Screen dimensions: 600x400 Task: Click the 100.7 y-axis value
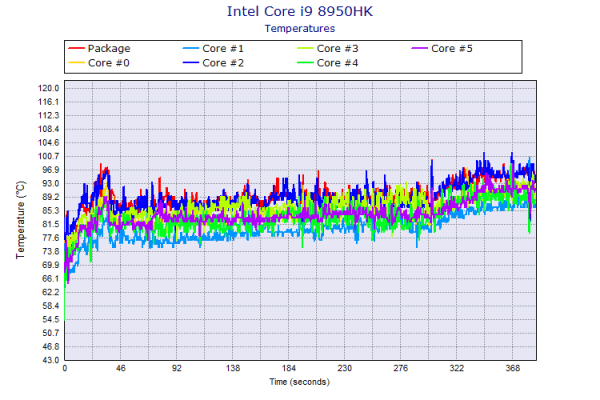point(49,156)
